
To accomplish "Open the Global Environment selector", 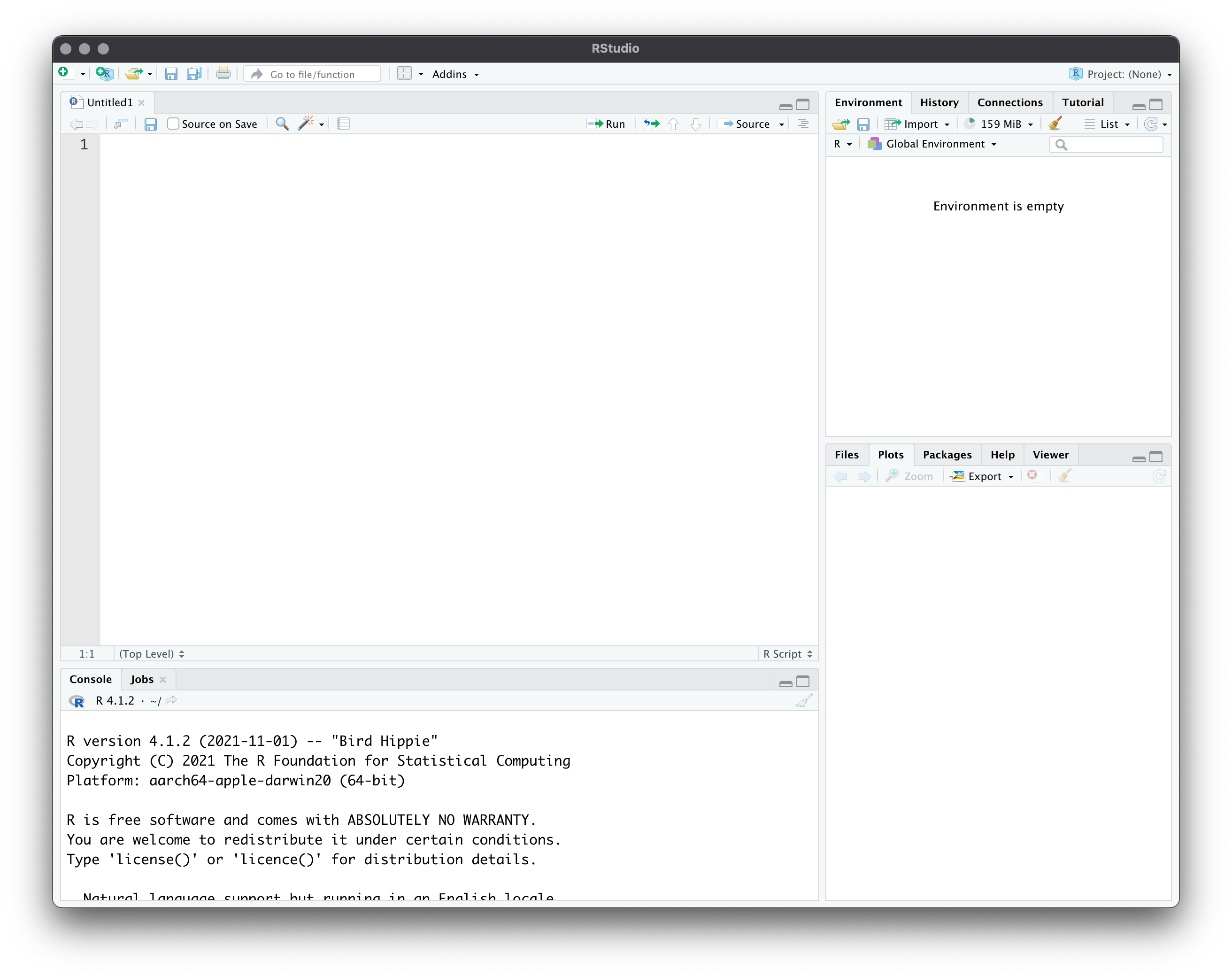I will coord(932,144).
